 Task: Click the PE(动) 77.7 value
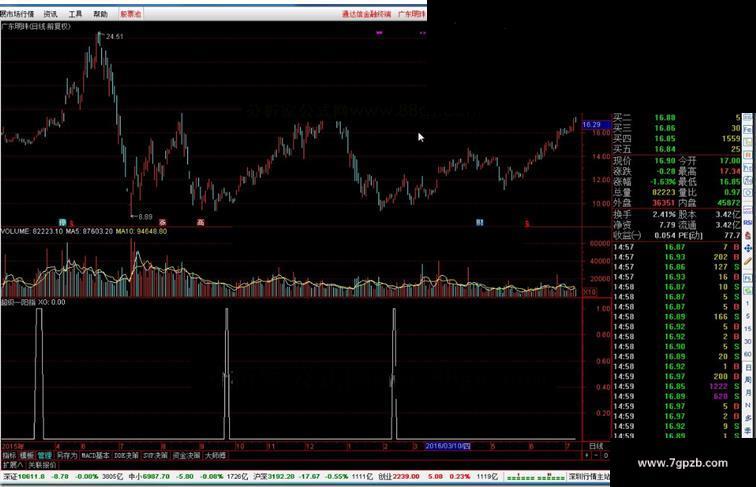click(732, 235)
